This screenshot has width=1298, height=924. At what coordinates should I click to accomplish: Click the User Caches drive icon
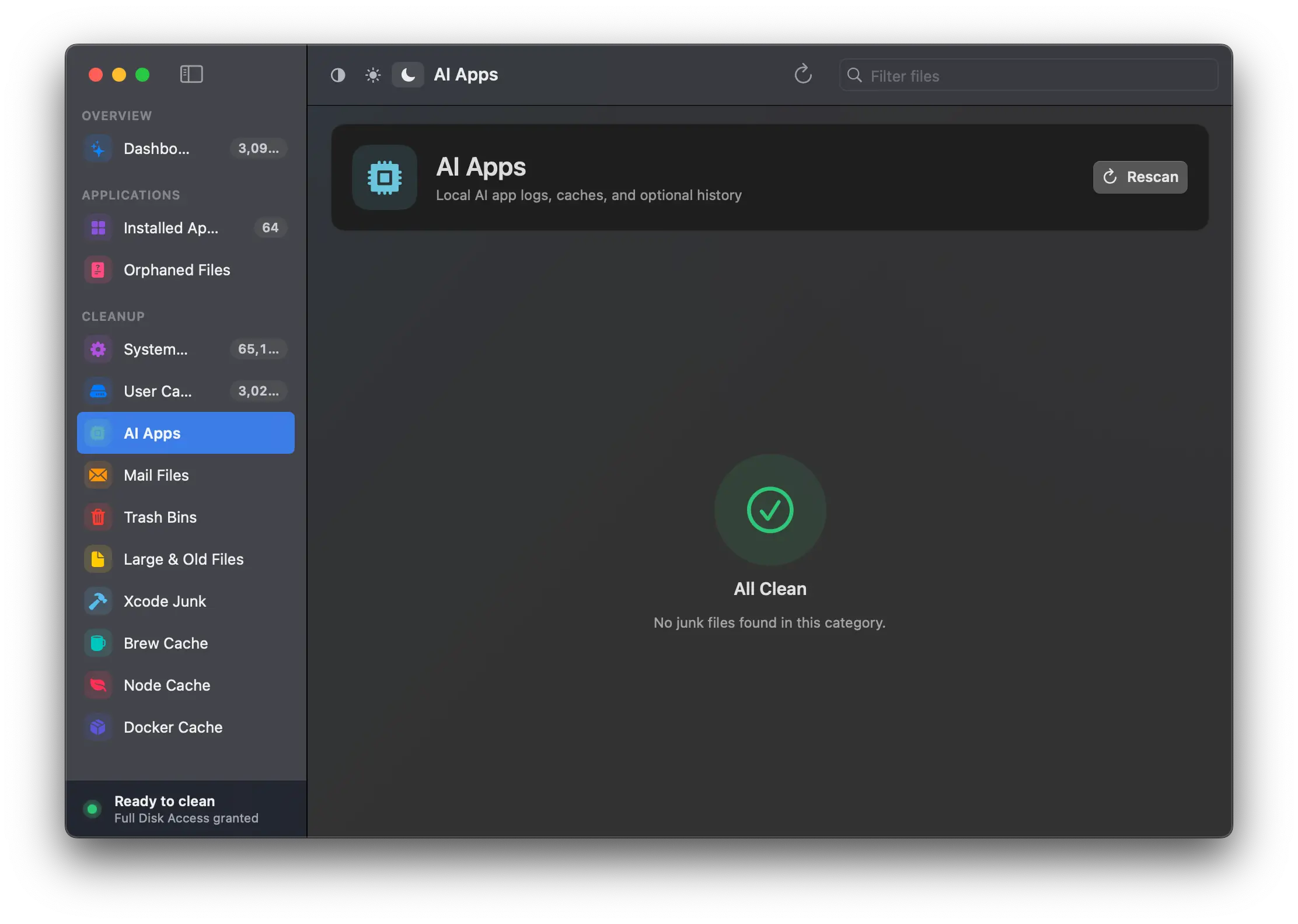pos(98,391)
